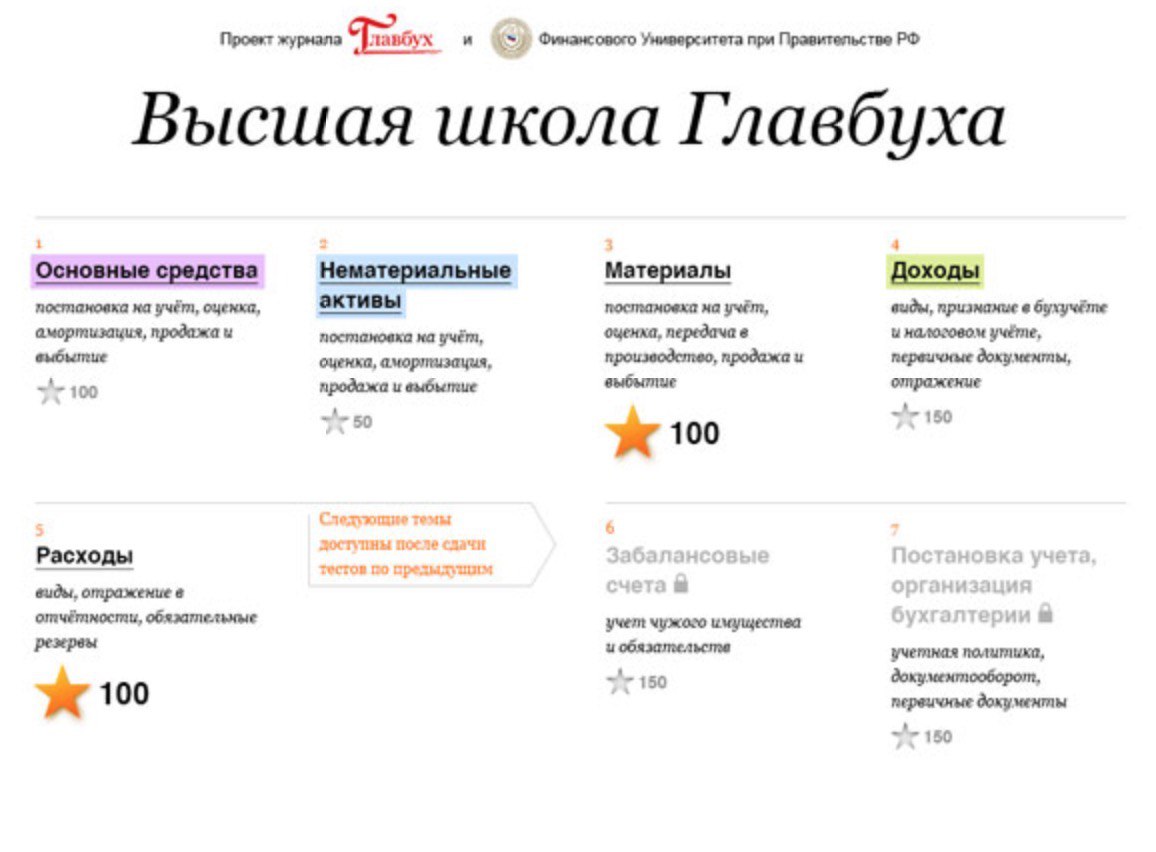Click the description виды, признание в бухучёте
Image resolution: width=1156 pixels, height=852 pixels.
(x=999, y=344)
